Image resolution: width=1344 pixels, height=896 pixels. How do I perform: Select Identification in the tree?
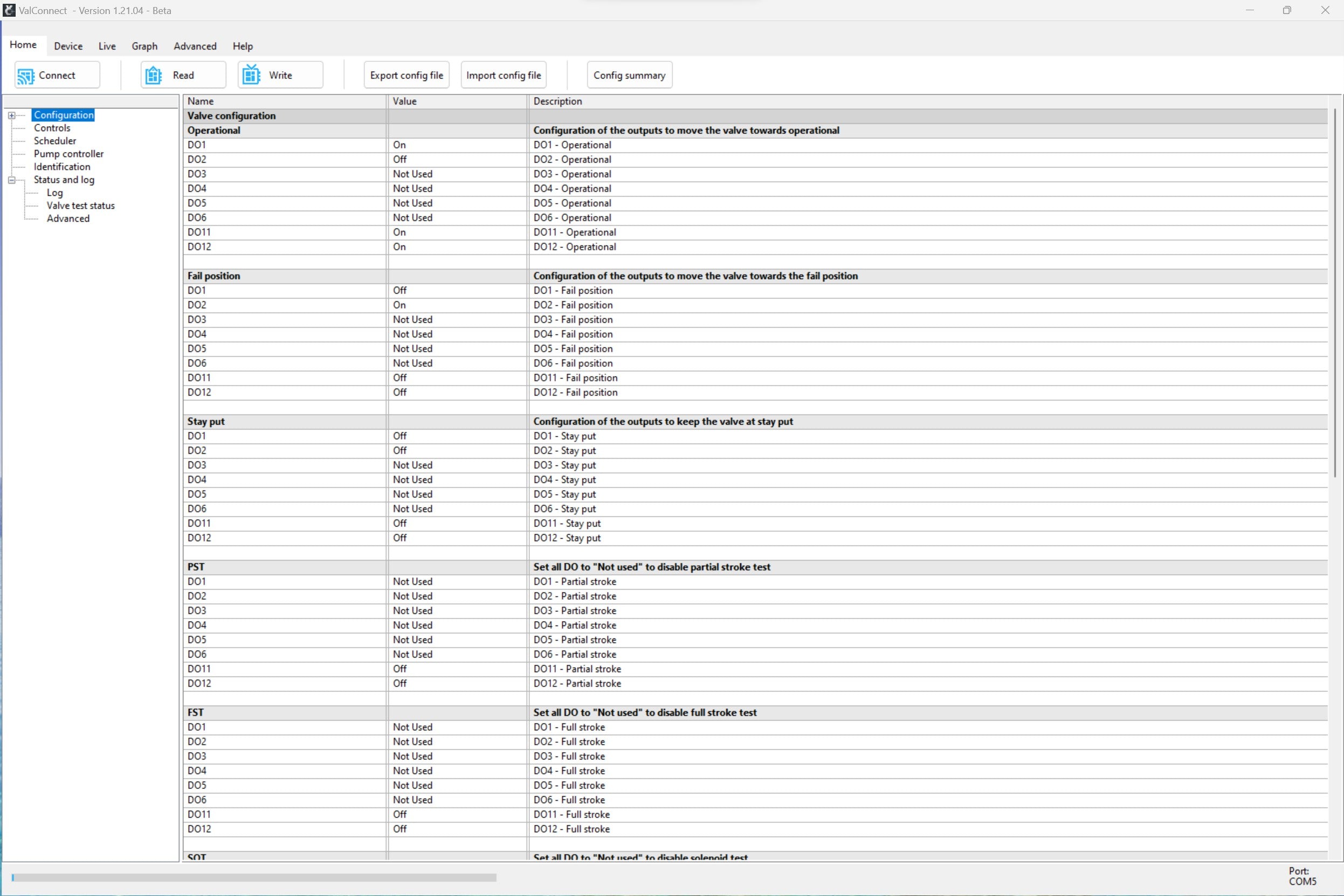[x=61, y=167]
